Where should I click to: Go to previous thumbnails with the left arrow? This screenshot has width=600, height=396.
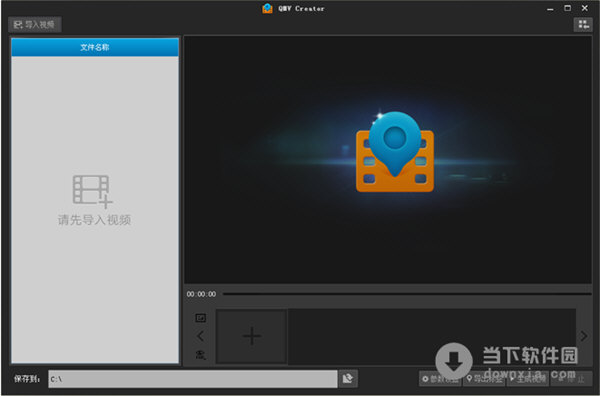pos(201,336)
